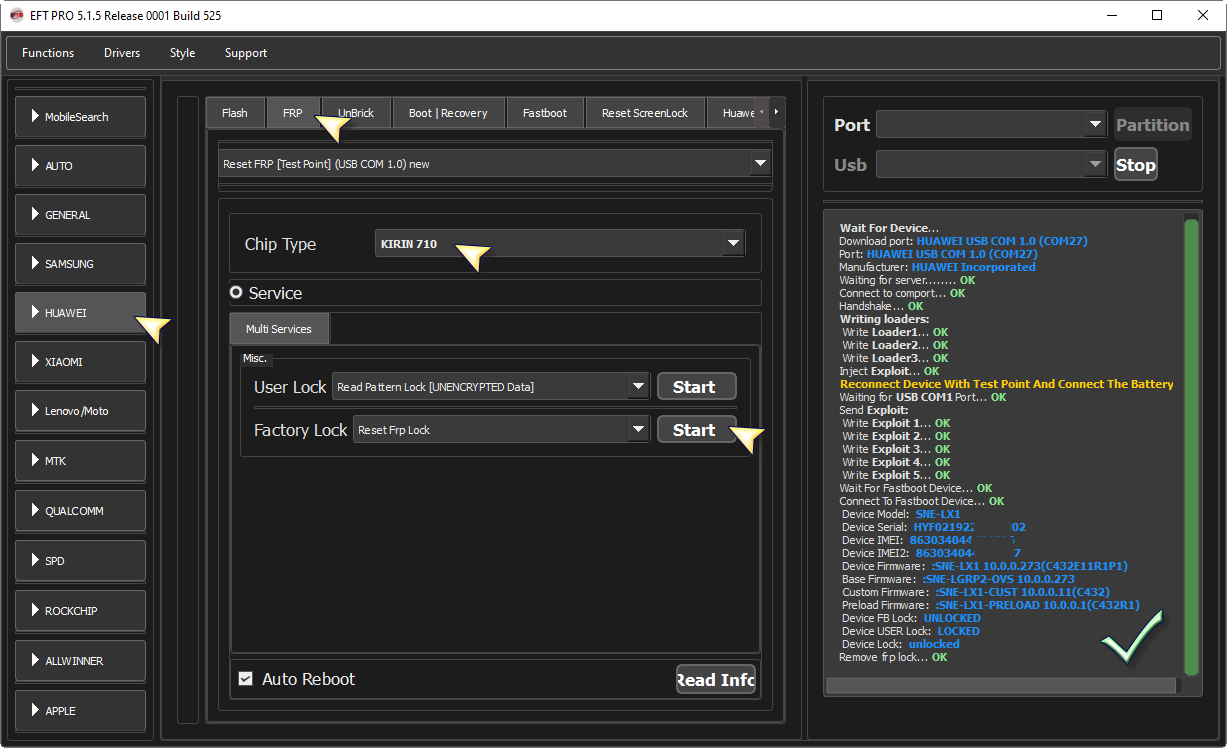This screenshot has width=1227, height=748.
Task: Open the AUTO sidebar section
Action: click(x=81, y=166)
